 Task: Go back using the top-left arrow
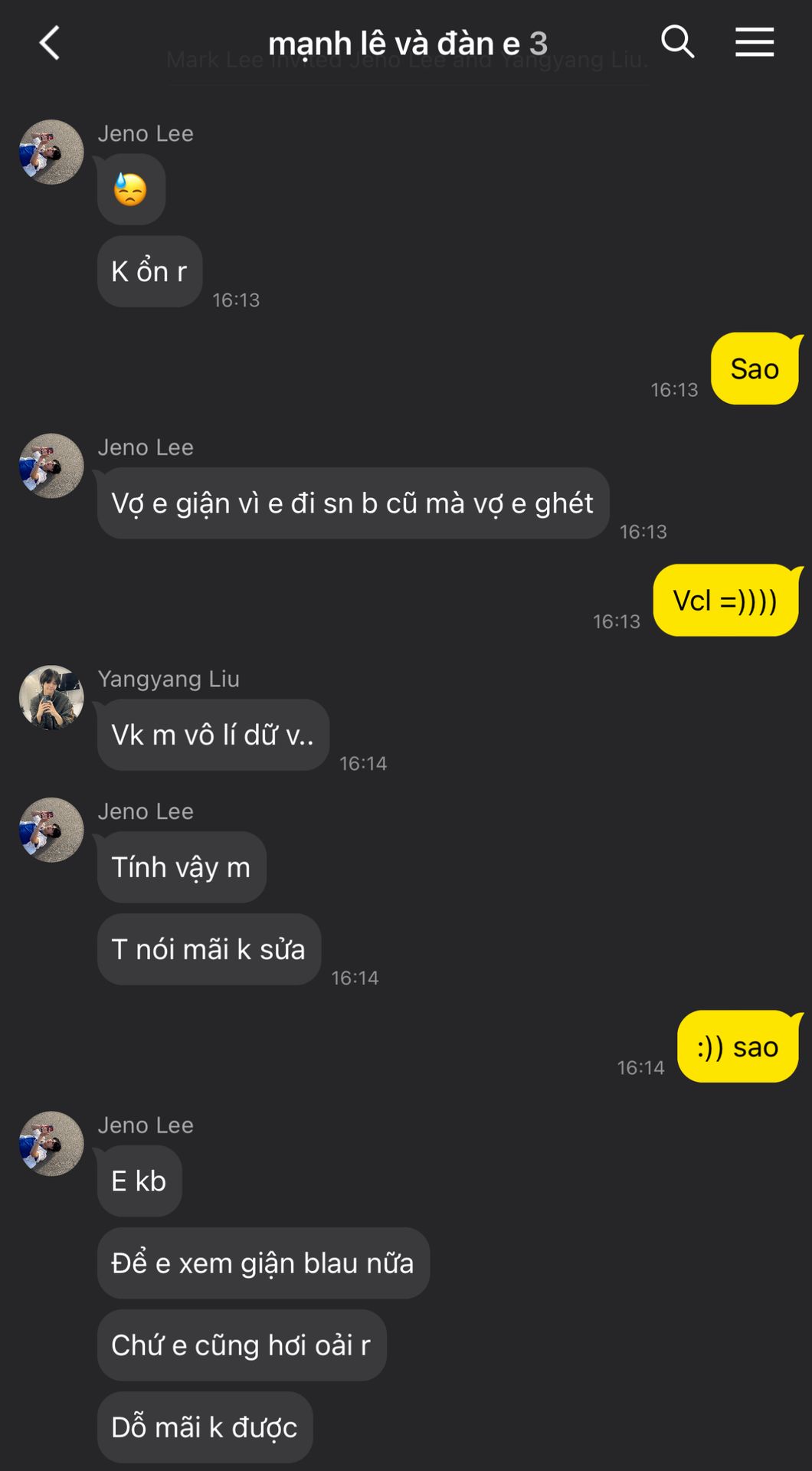coord(50,43)
